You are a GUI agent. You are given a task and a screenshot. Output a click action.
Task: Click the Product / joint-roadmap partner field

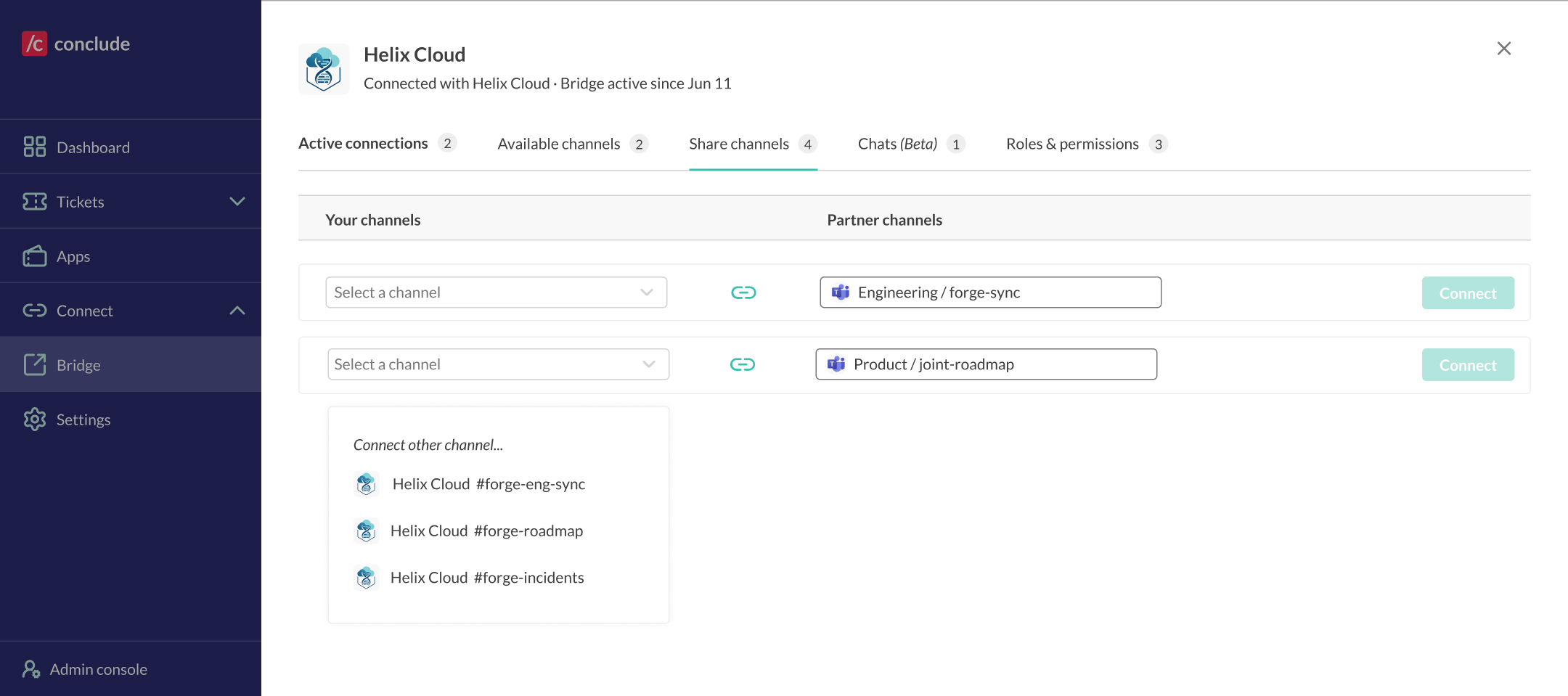click(x=987, y=364)
